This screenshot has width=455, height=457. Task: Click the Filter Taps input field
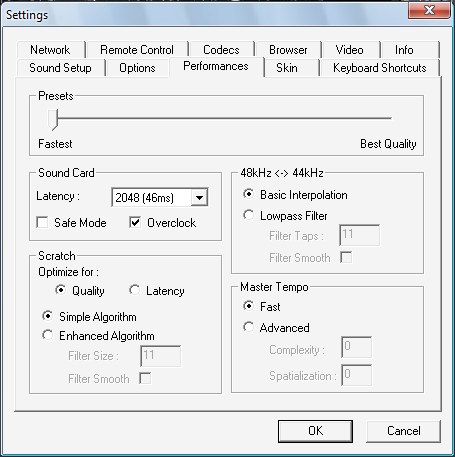pos(359,235)
